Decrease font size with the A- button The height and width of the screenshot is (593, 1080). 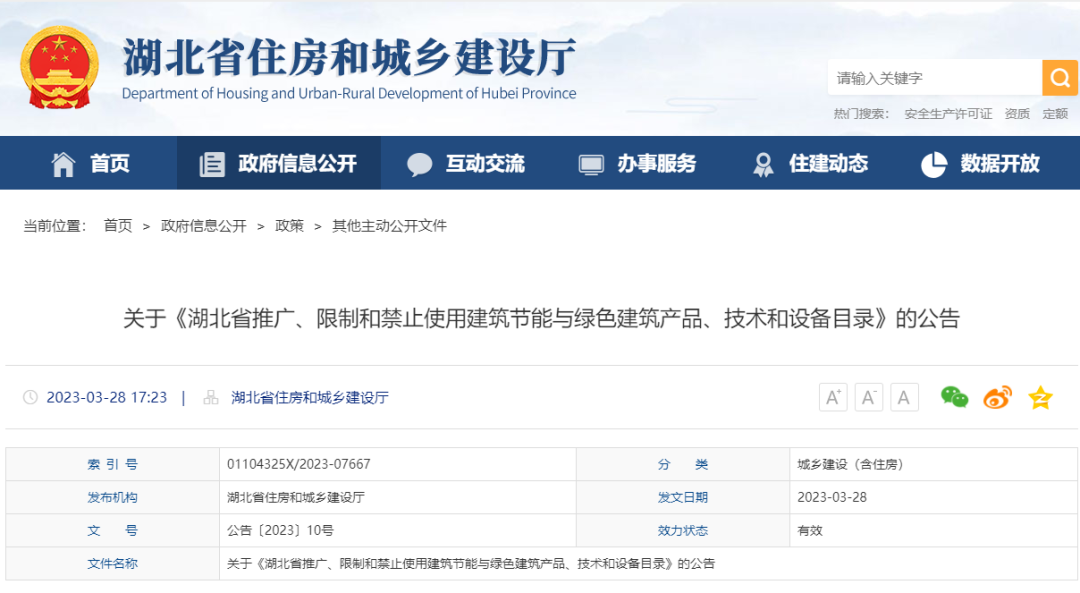(x=869, y=397)
